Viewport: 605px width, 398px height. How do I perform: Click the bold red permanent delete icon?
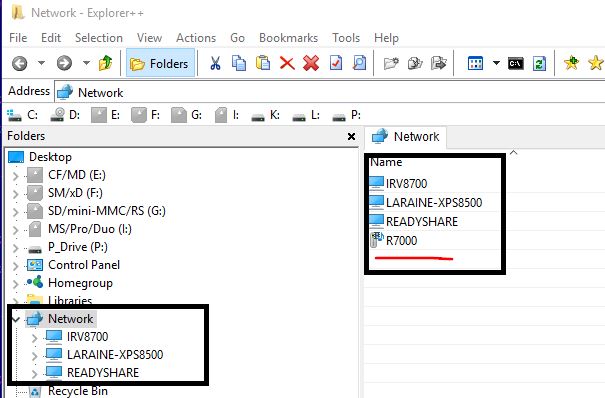[311, 63]
